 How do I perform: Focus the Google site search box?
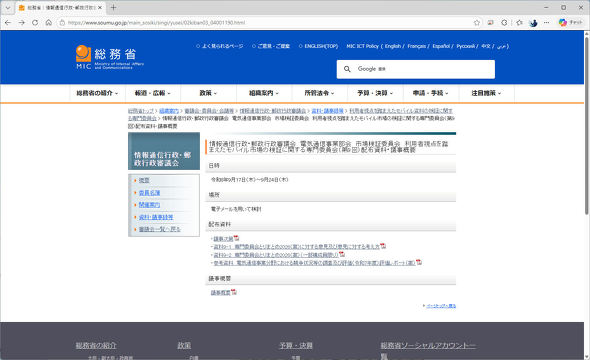[x=415, y=69]
